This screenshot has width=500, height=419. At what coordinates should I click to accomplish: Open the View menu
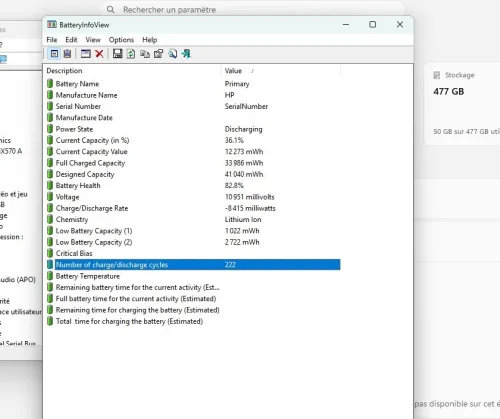[x=93, y=40]
